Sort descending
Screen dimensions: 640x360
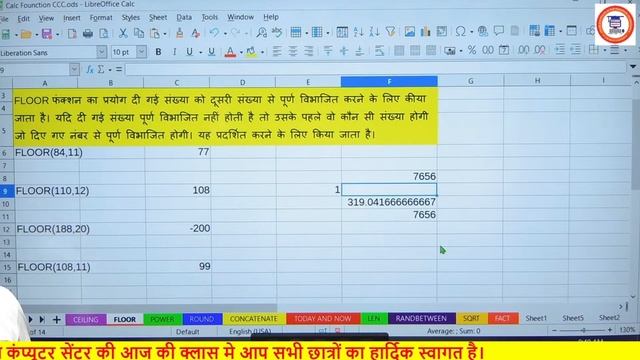pyautogui.click(x=374, y=32)
